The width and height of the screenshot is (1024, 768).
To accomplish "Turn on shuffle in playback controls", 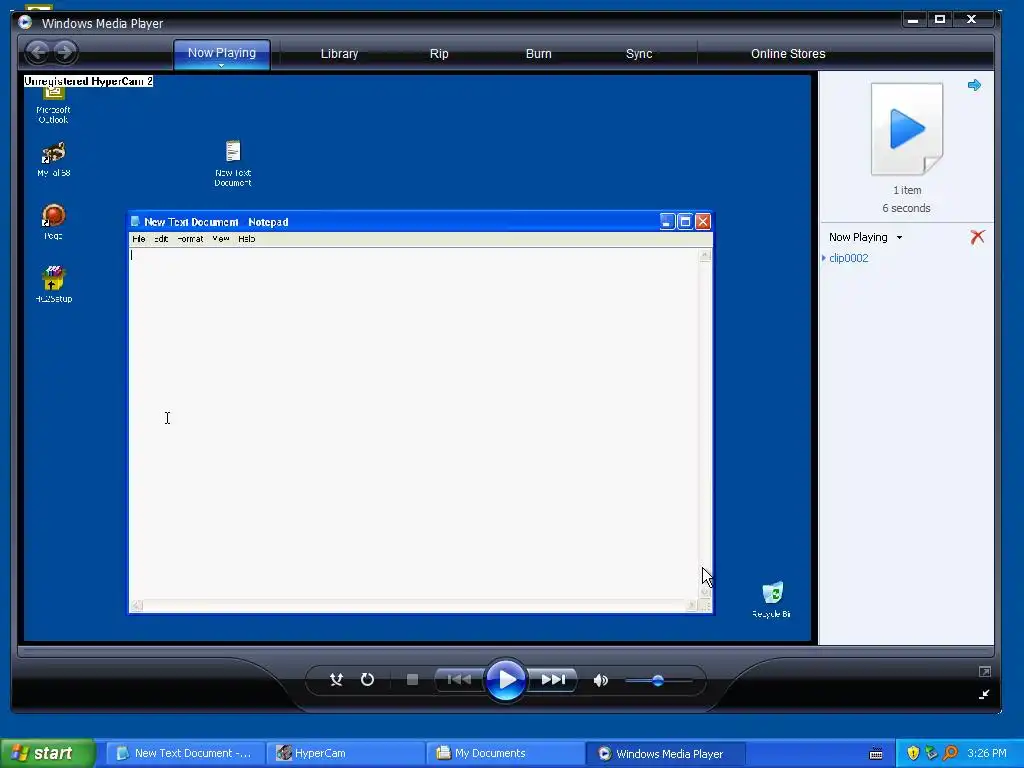I will [336, 680].
